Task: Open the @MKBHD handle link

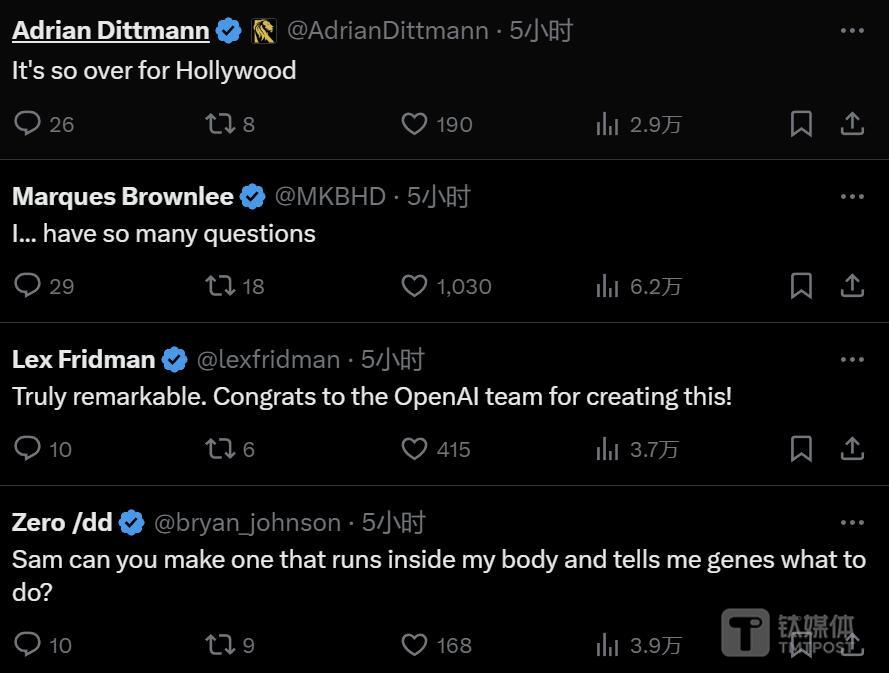Action: tap(330, 197)
